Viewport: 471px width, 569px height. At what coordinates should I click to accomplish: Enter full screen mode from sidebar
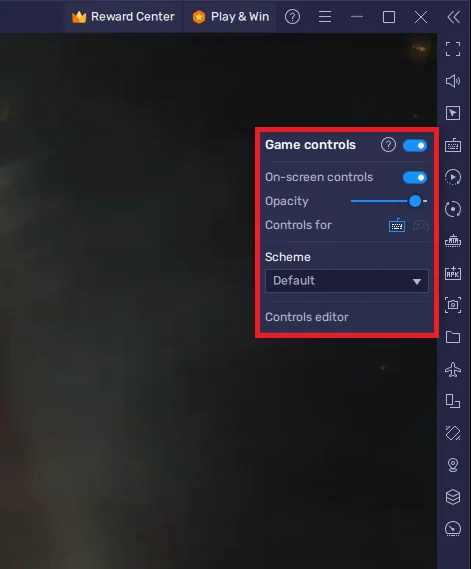453,49
